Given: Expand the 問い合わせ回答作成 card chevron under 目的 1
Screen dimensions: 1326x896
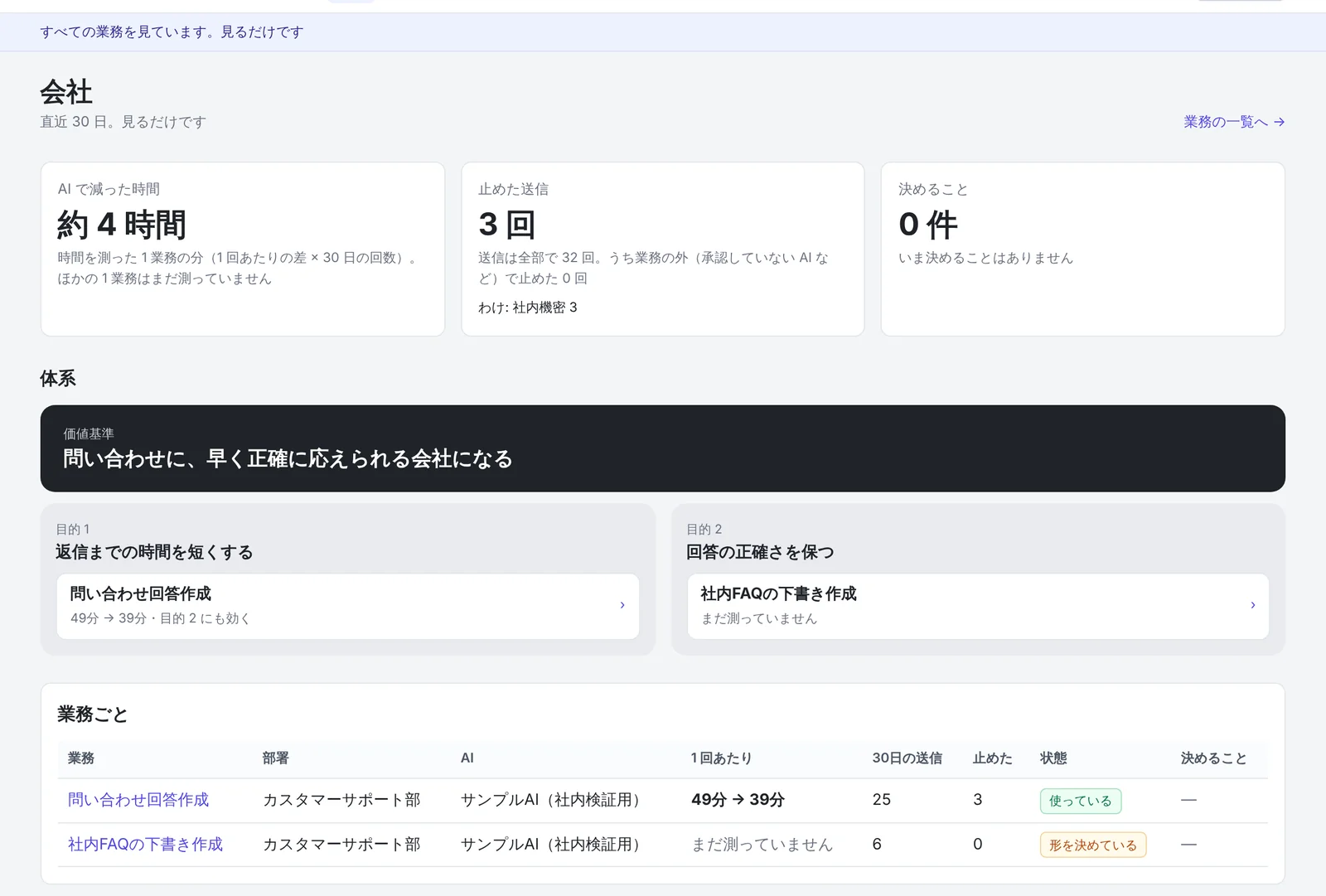Looking at the screenshot, I should click(622, 606).
